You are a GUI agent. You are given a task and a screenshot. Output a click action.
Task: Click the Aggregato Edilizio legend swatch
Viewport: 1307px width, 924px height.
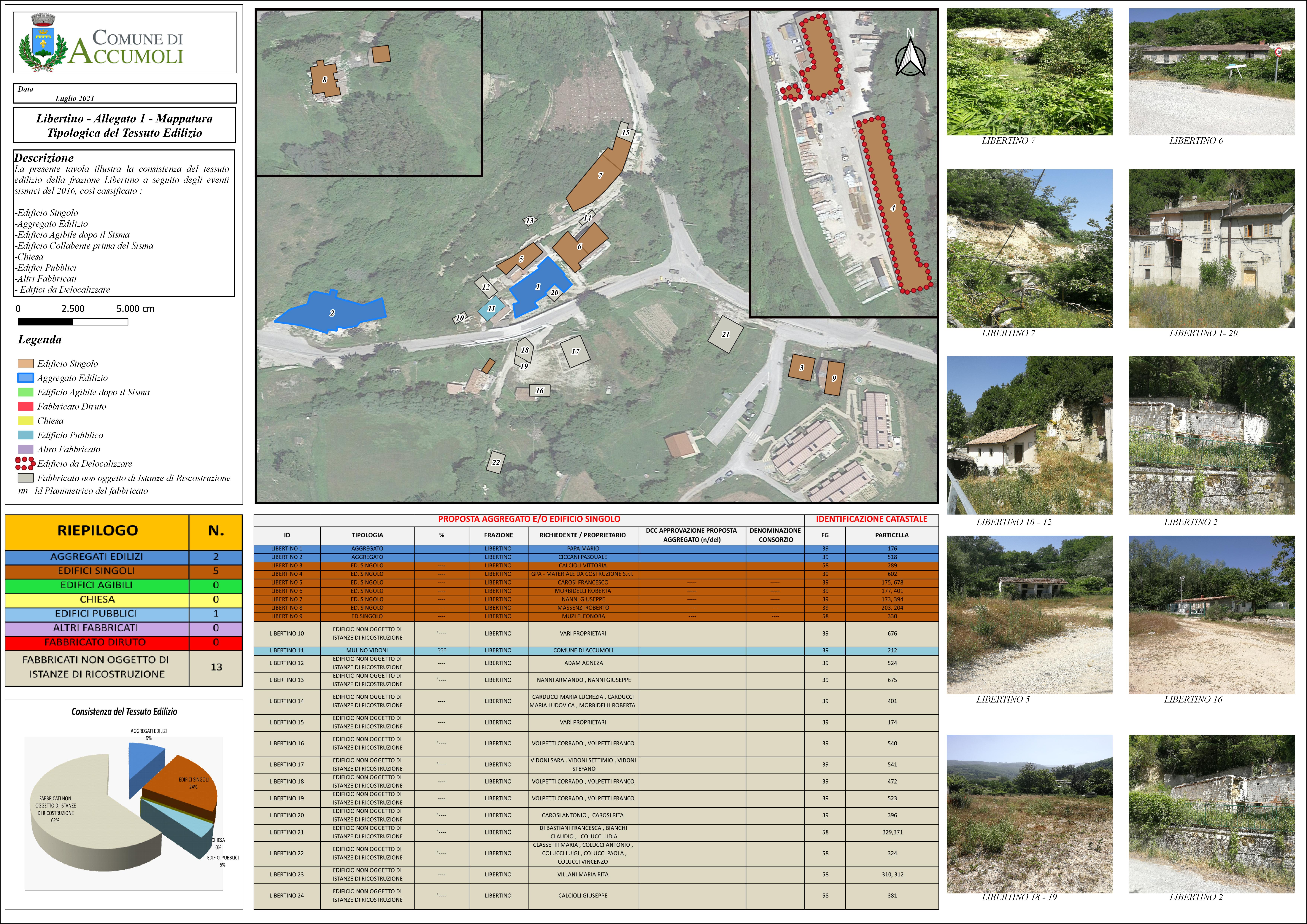[x=26, y=378]
